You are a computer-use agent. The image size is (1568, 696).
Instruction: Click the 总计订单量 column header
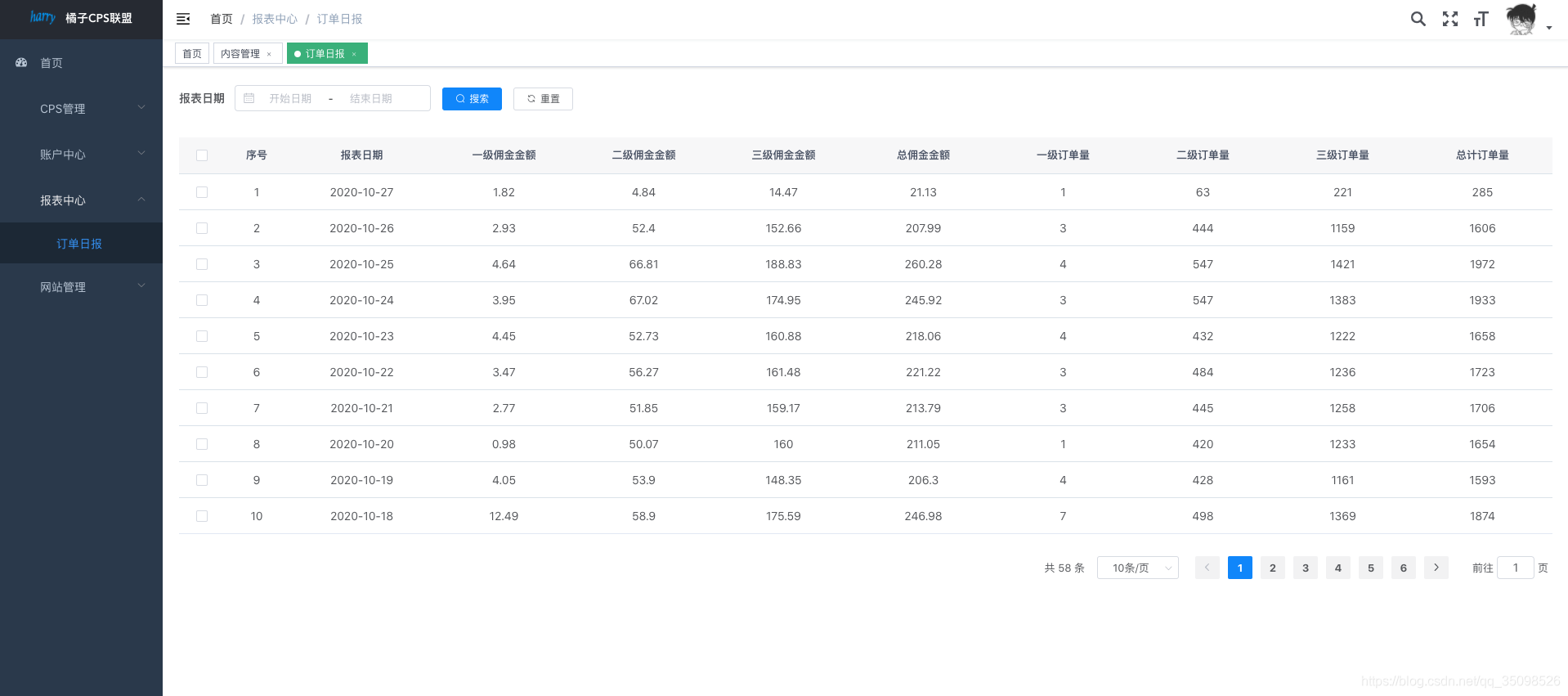coord(1482,155)
